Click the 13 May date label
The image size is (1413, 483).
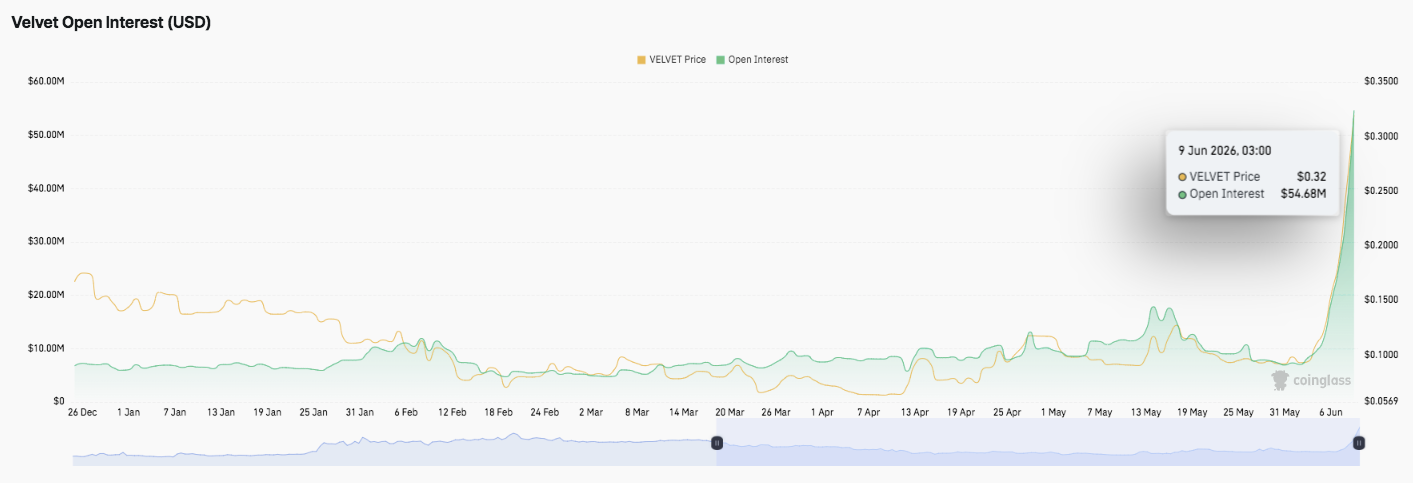(x=1145, y=412)
